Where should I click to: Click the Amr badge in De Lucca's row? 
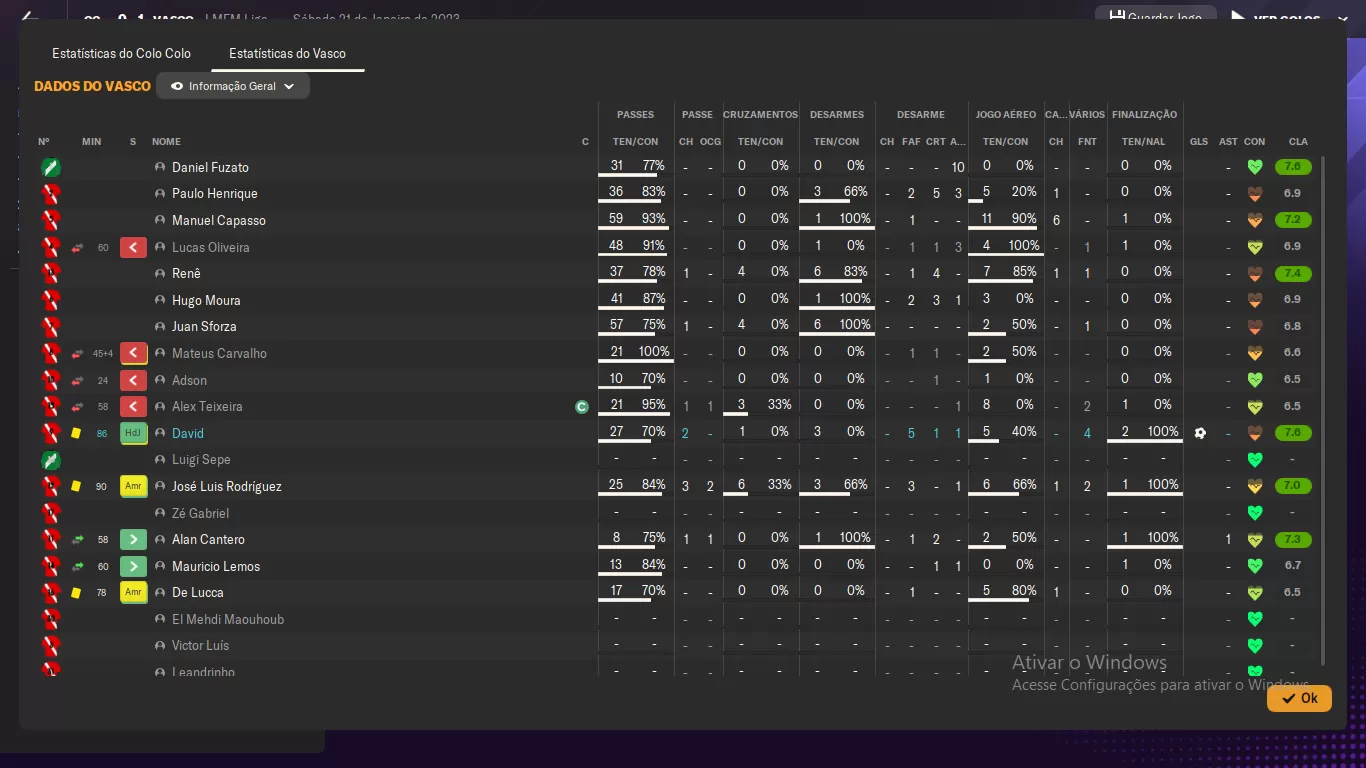coord(133,593)
